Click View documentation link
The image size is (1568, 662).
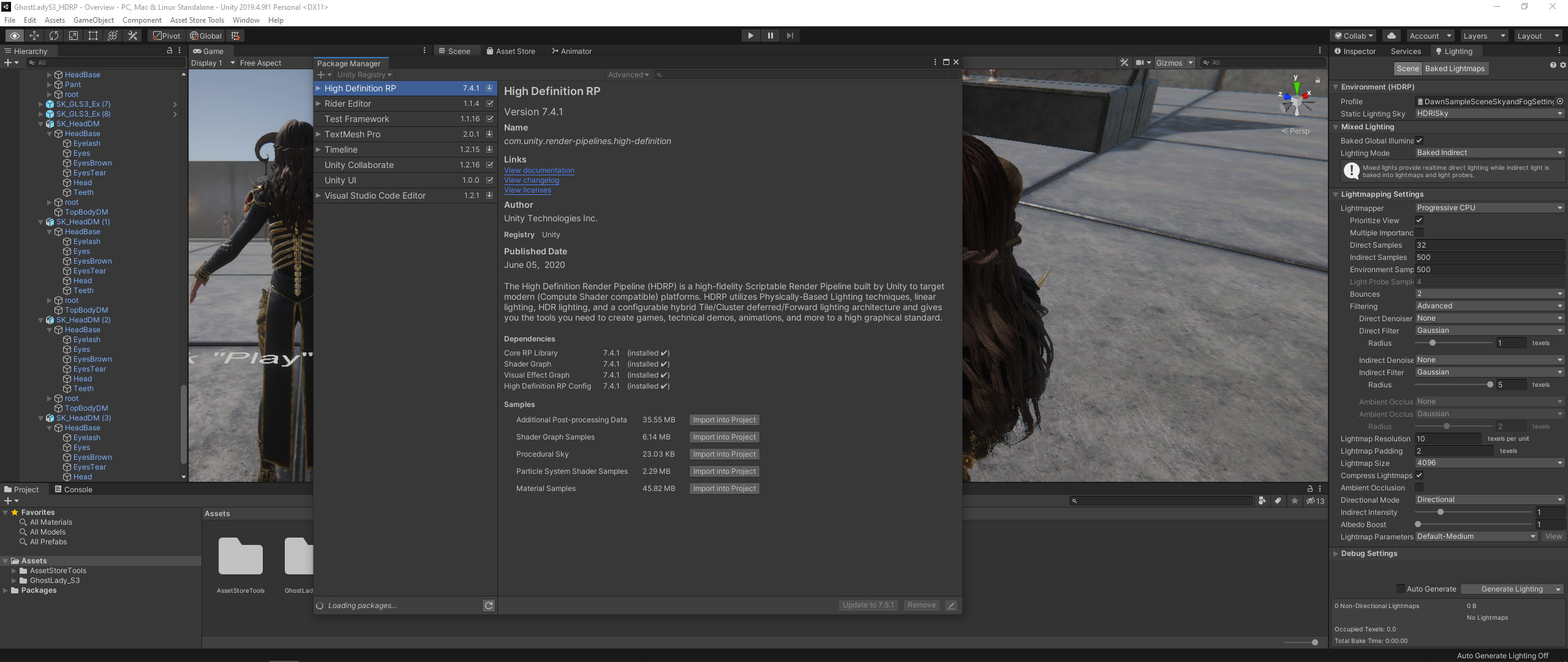pos(539,170)
